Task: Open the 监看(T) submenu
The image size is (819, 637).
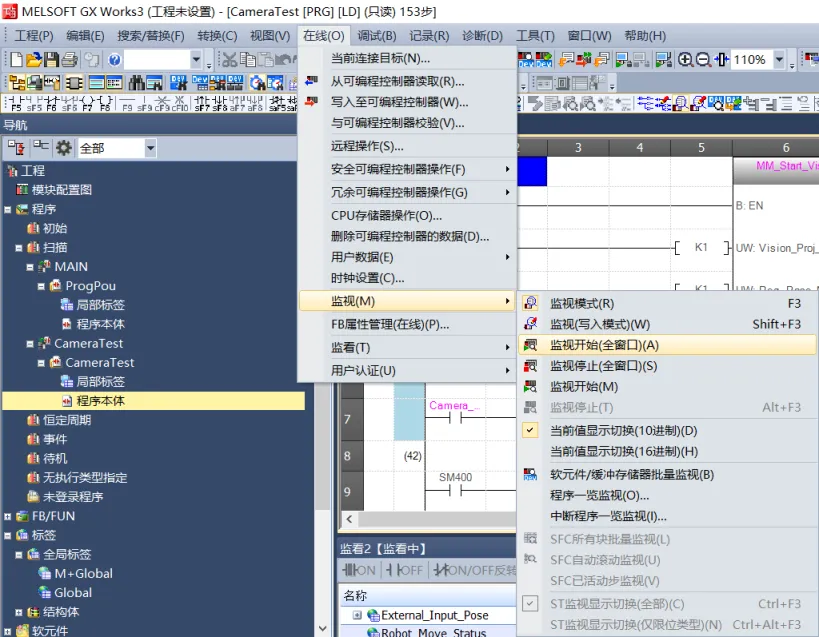Action: coord(406,347)
